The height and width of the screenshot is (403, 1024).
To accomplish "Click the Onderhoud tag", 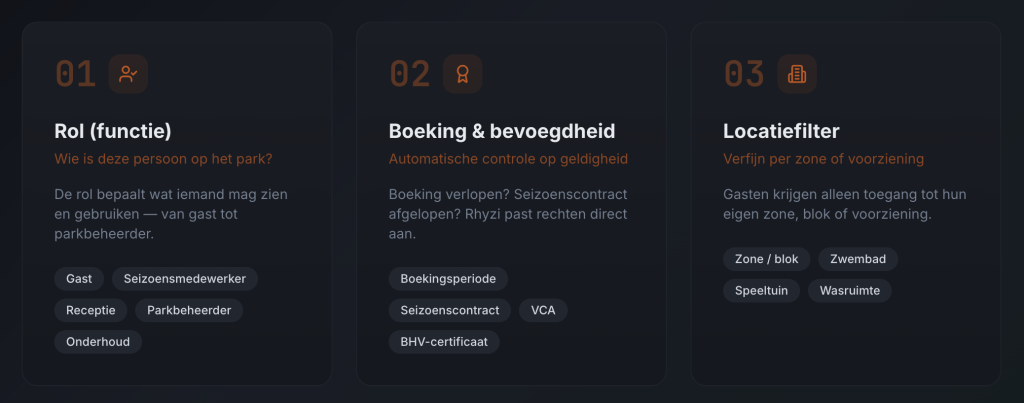I will (98, 341).
